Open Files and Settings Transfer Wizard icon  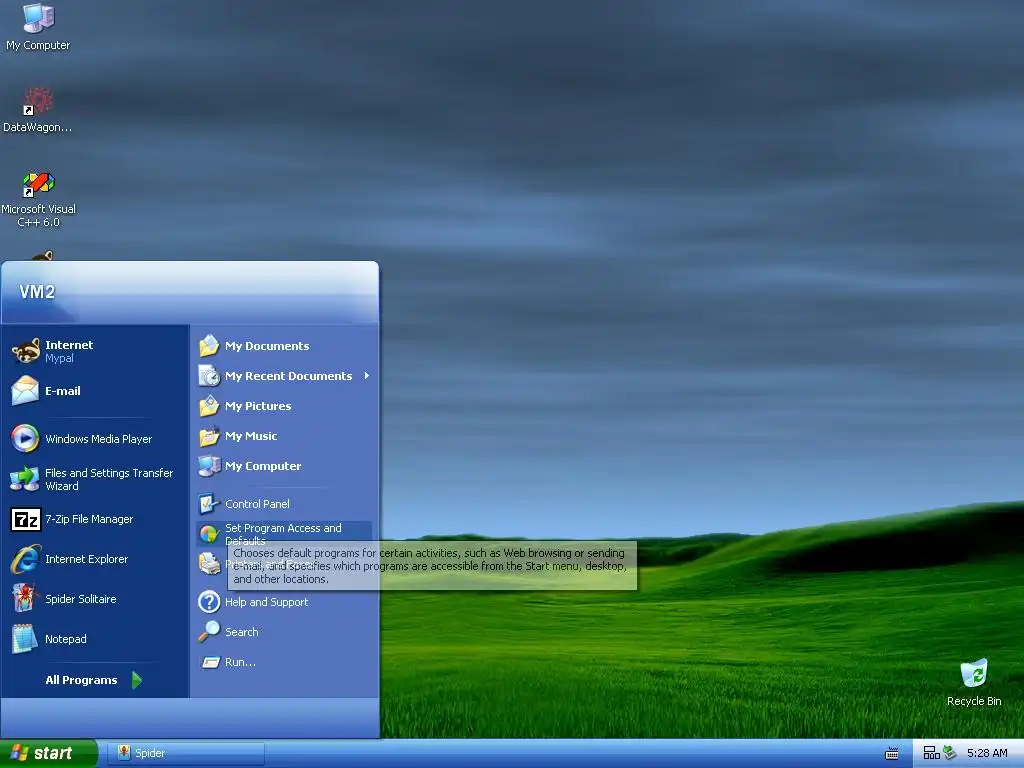point(25,479)
